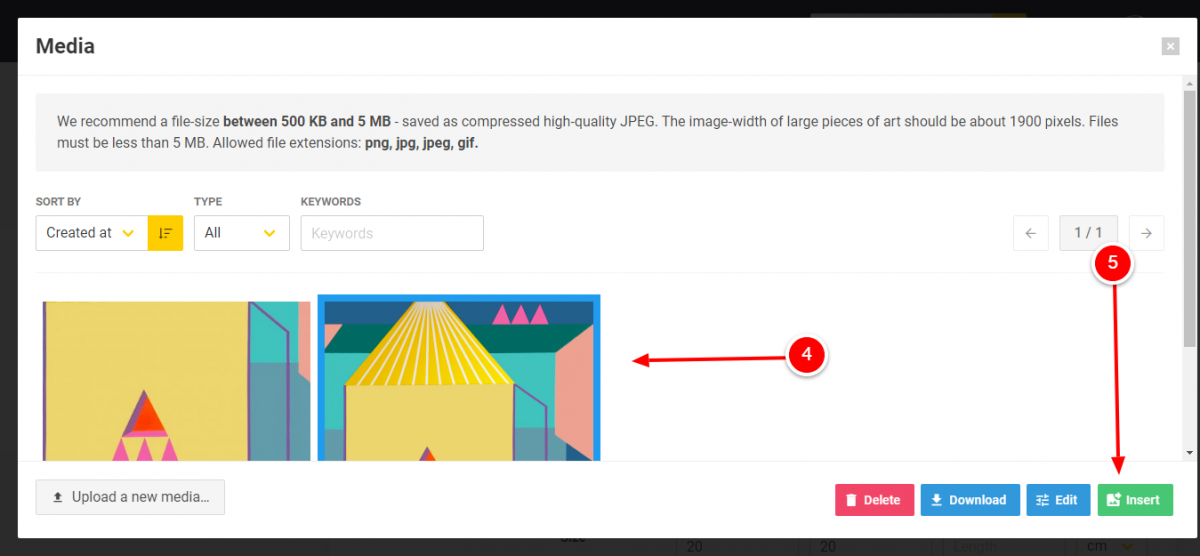Click the trash icon on Delete

click(x=851, y=500)
